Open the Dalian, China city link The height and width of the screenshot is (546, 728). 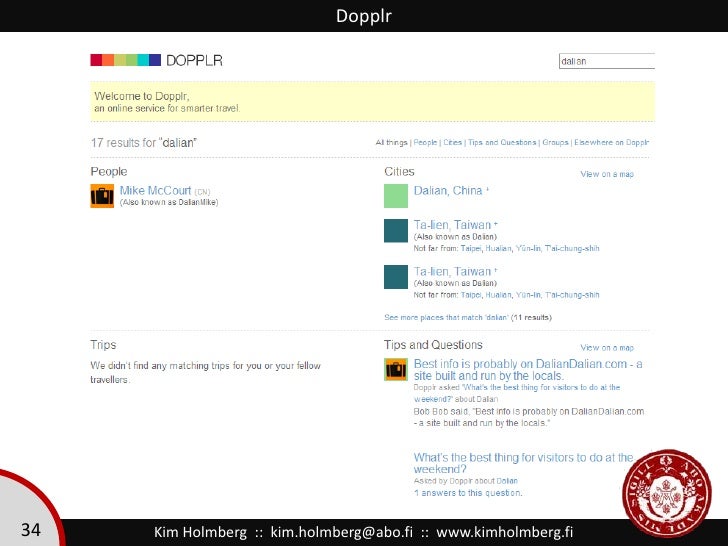(x=448, y=190)
